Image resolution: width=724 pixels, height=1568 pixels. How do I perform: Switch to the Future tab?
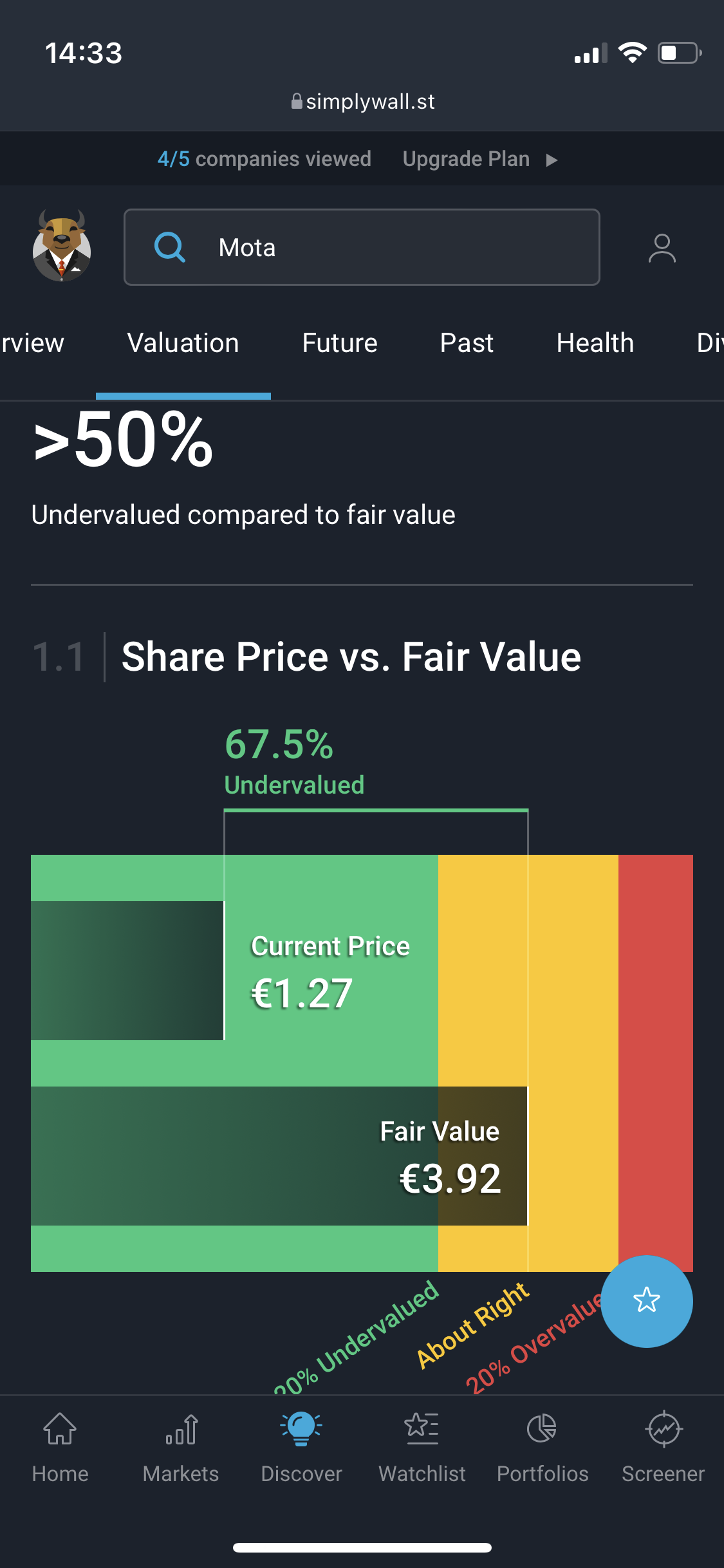340,343
